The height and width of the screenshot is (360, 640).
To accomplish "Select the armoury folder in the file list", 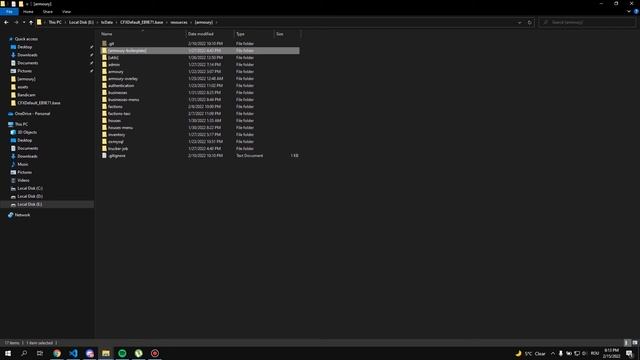I will (200, 71).
